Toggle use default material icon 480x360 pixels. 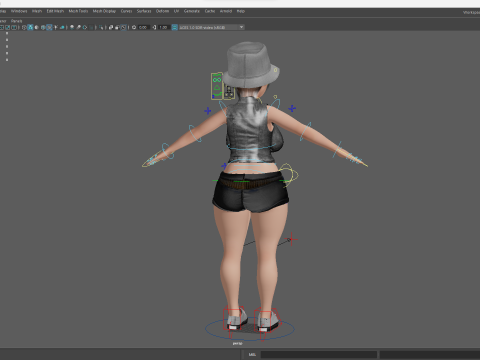point(36,27)
